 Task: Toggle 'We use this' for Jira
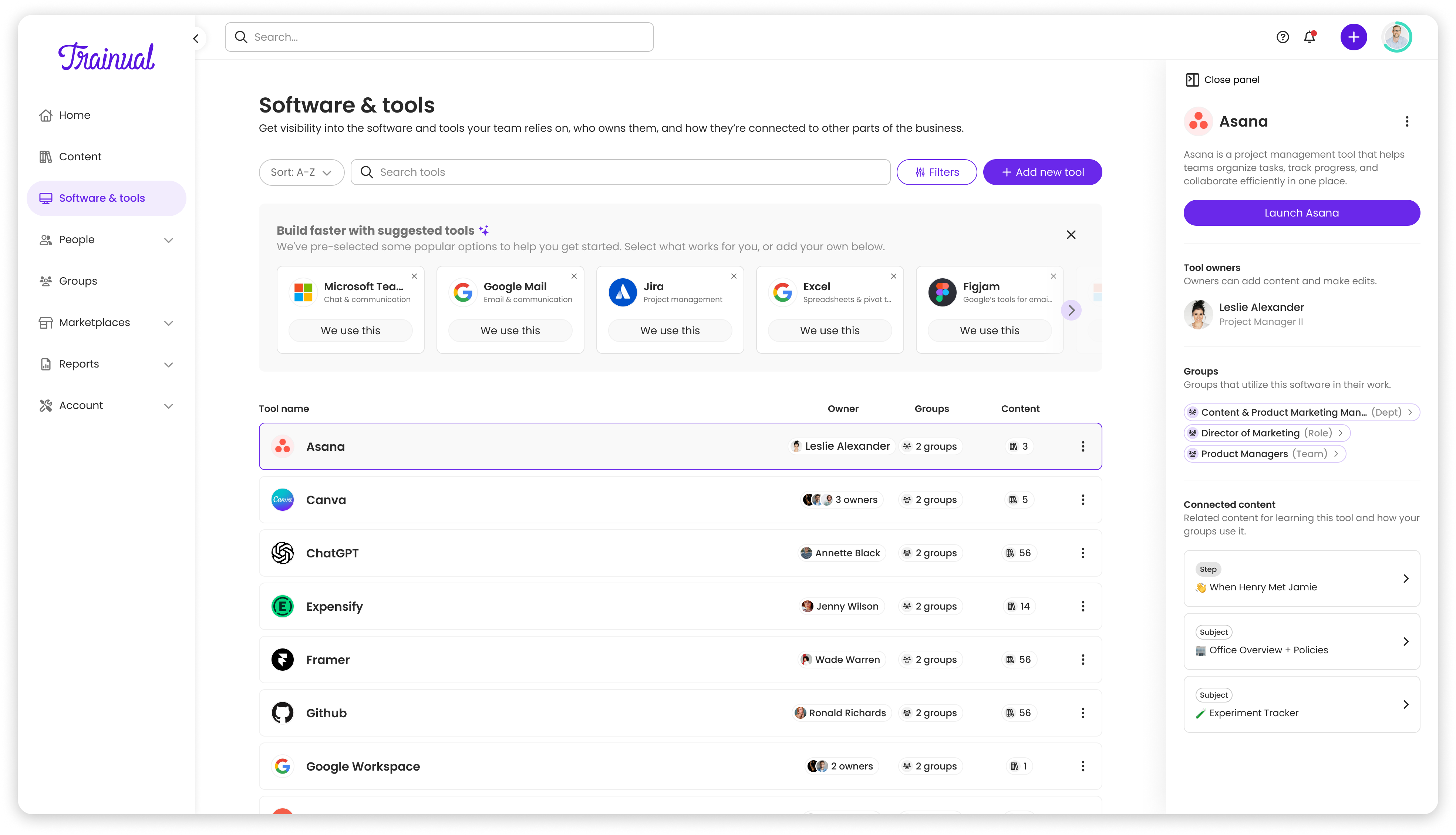[x=670, y=330]
